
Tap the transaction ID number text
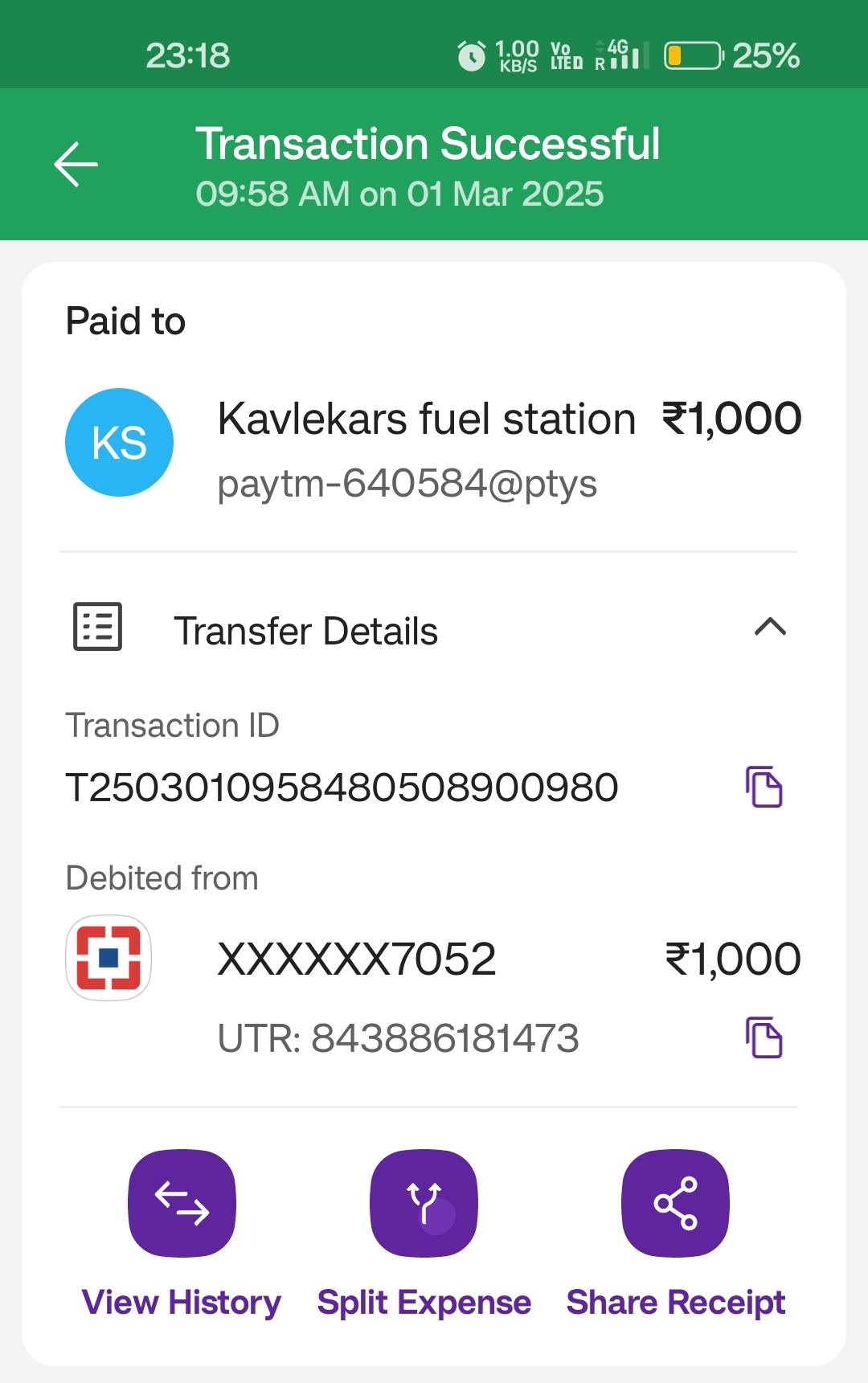[342, 787]
